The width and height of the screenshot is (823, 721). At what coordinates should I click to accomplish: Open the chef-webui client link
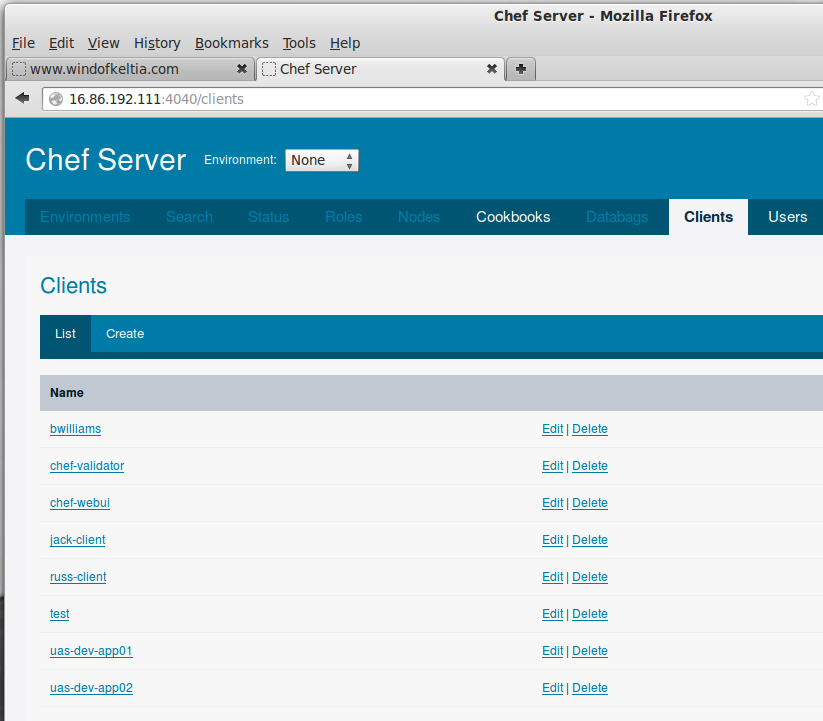pyautogui.click(x=80, y=503)
